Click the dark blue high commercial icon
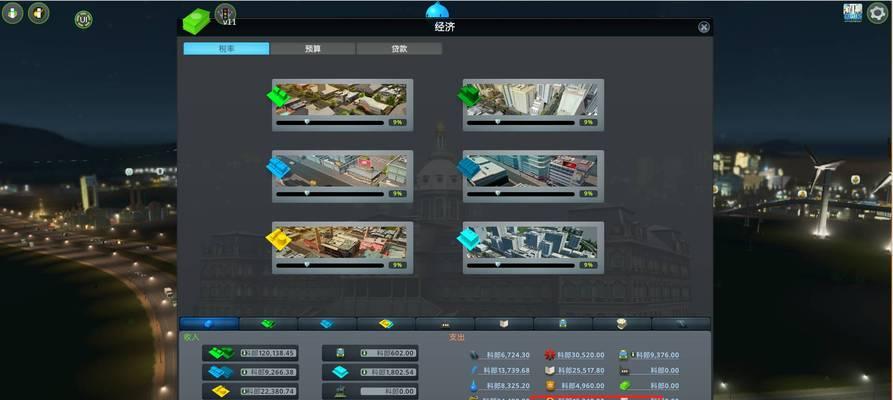This screenshot has width=893, height=400. (469, 167)
